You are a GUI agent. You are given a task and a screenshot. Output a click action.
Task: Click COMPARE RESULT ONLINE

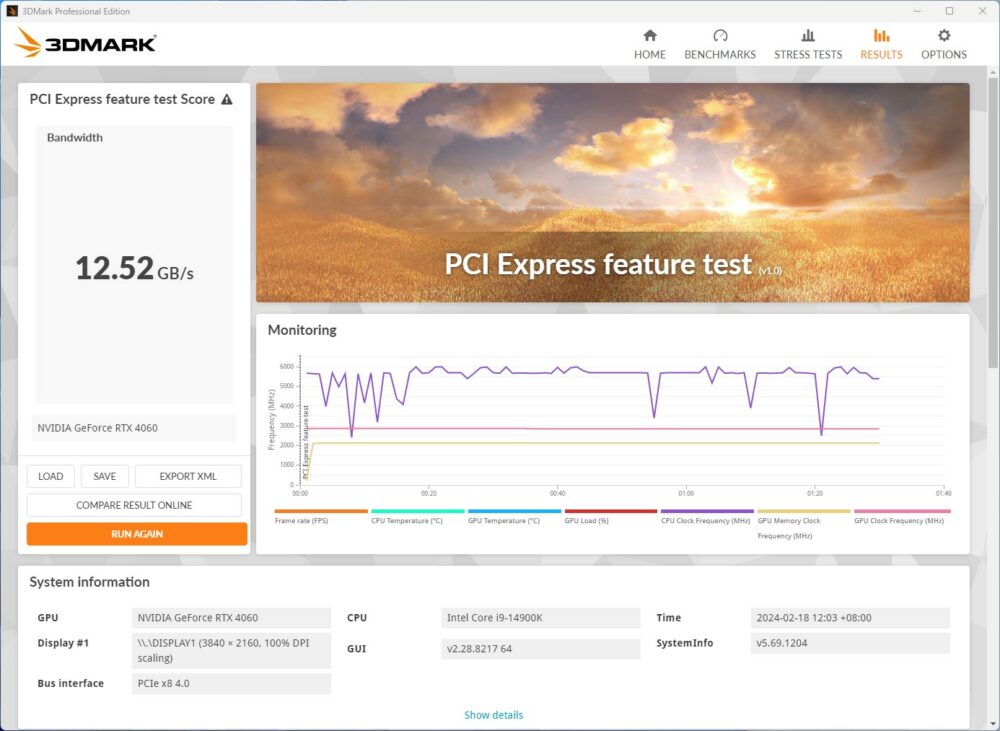[133, 505]
